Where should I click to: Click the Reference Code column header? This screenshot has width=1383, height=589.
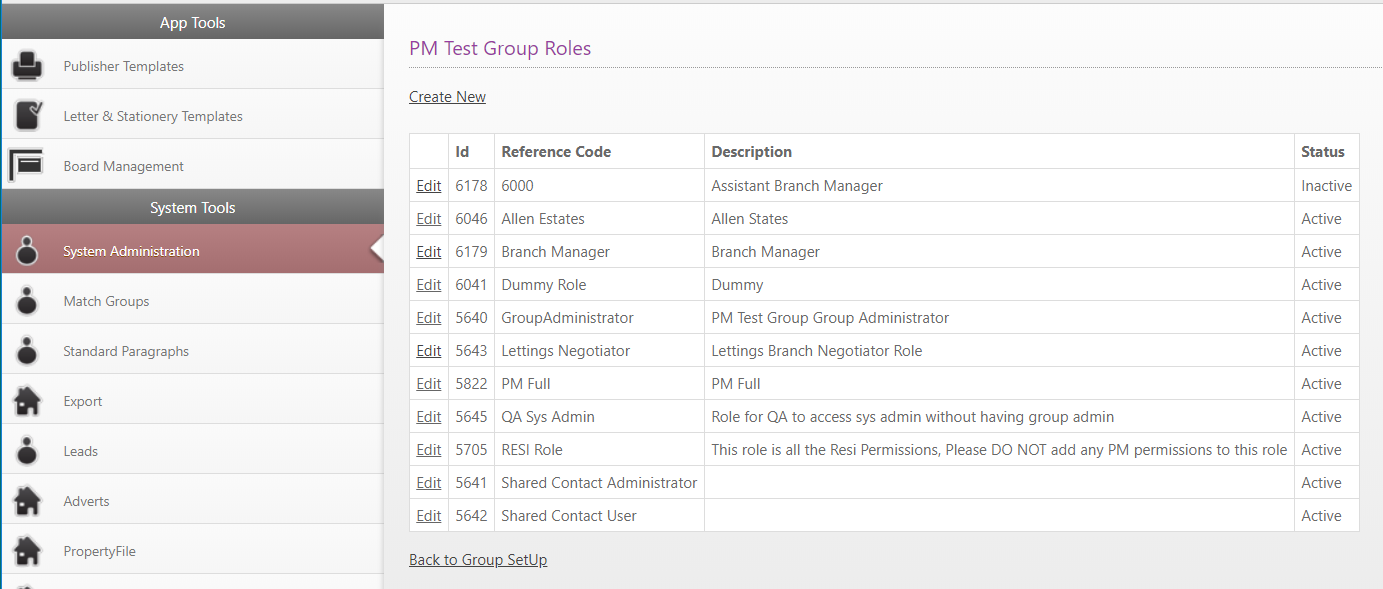556,152
